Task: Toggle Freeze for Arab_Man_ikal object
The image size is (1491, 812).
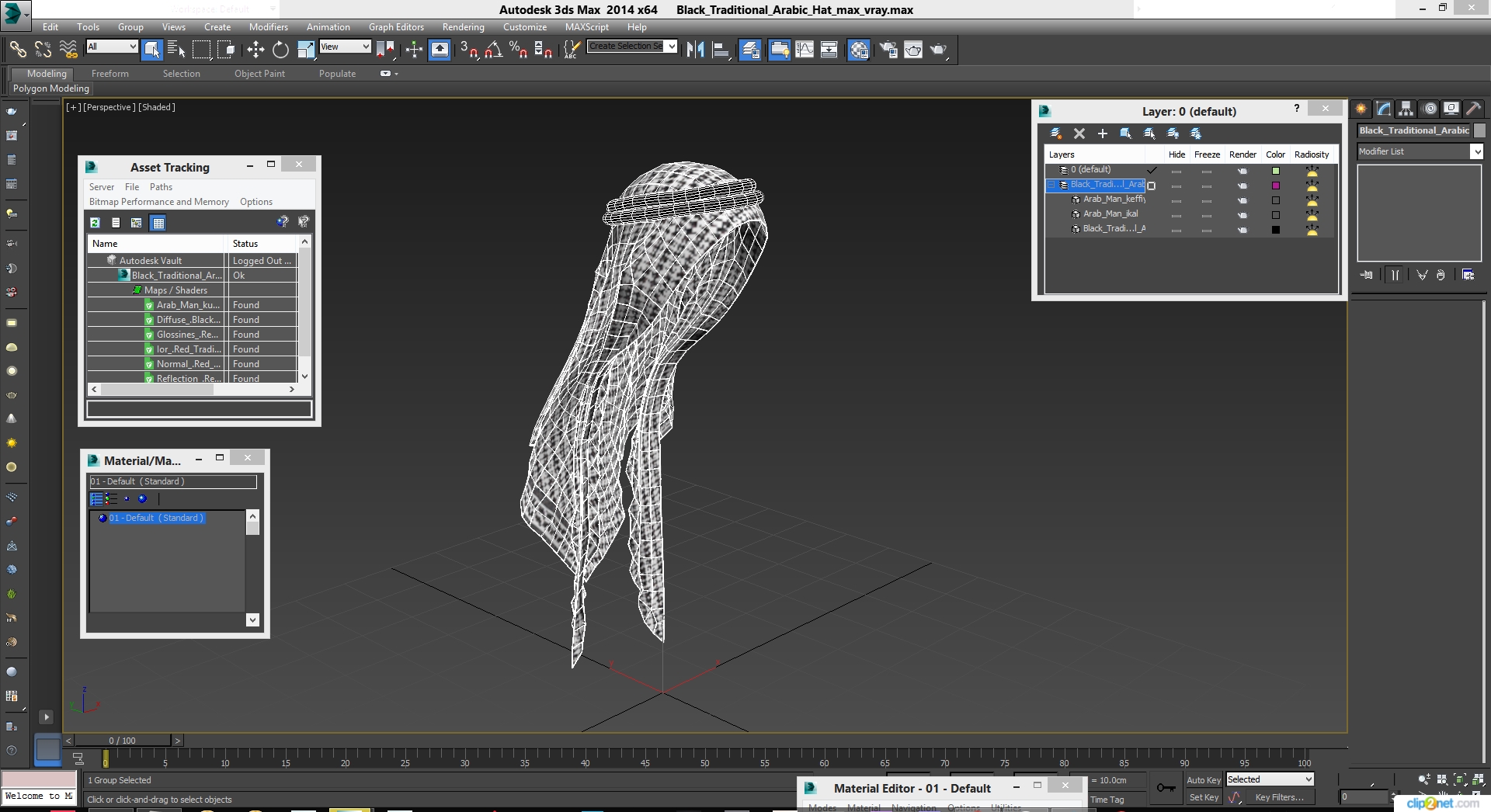Action: coord(1206,215)
